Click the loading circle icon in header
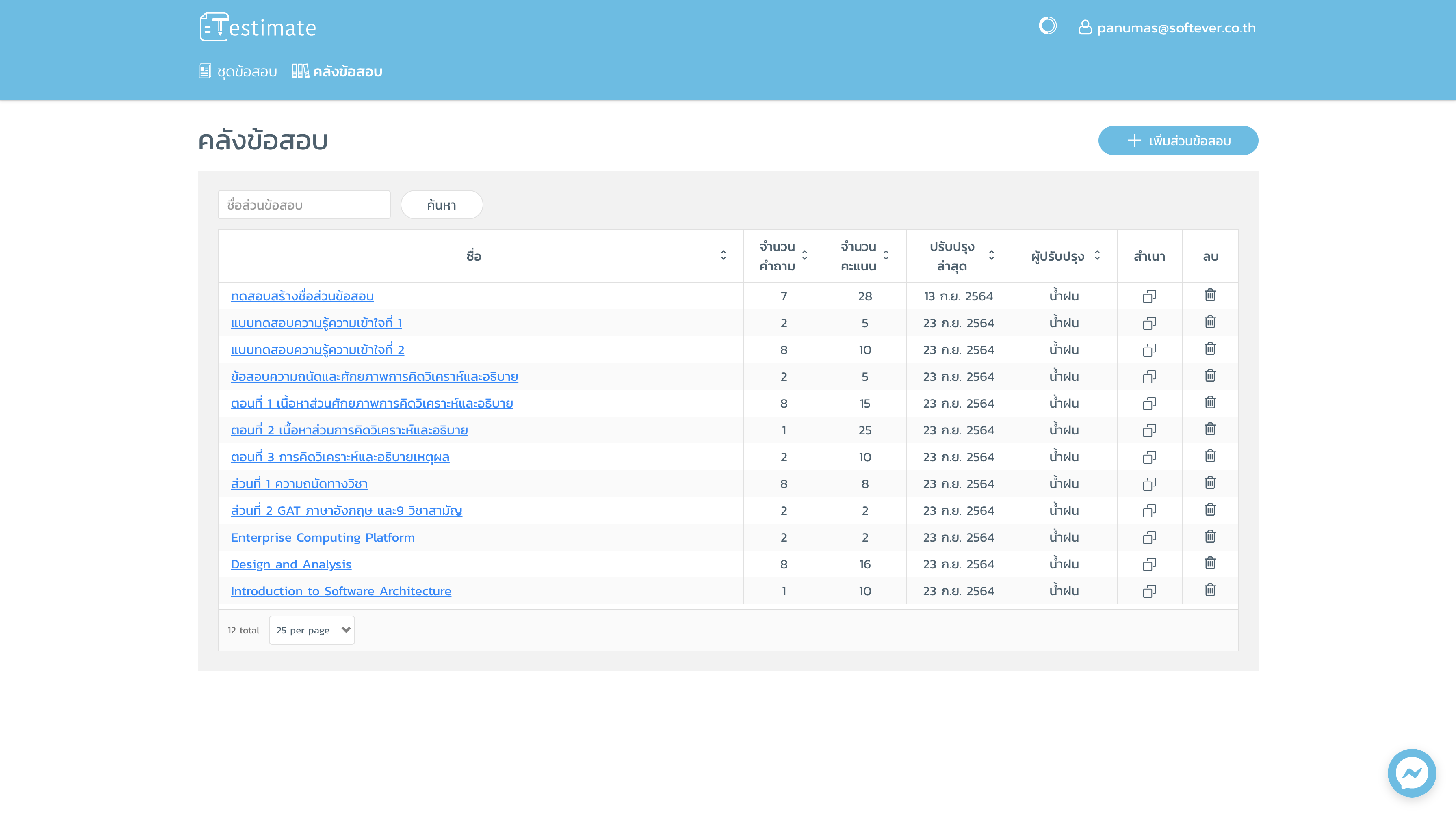Viewport: 1456px width, 817px height. pyautogui.click(x=1047, y=26)
